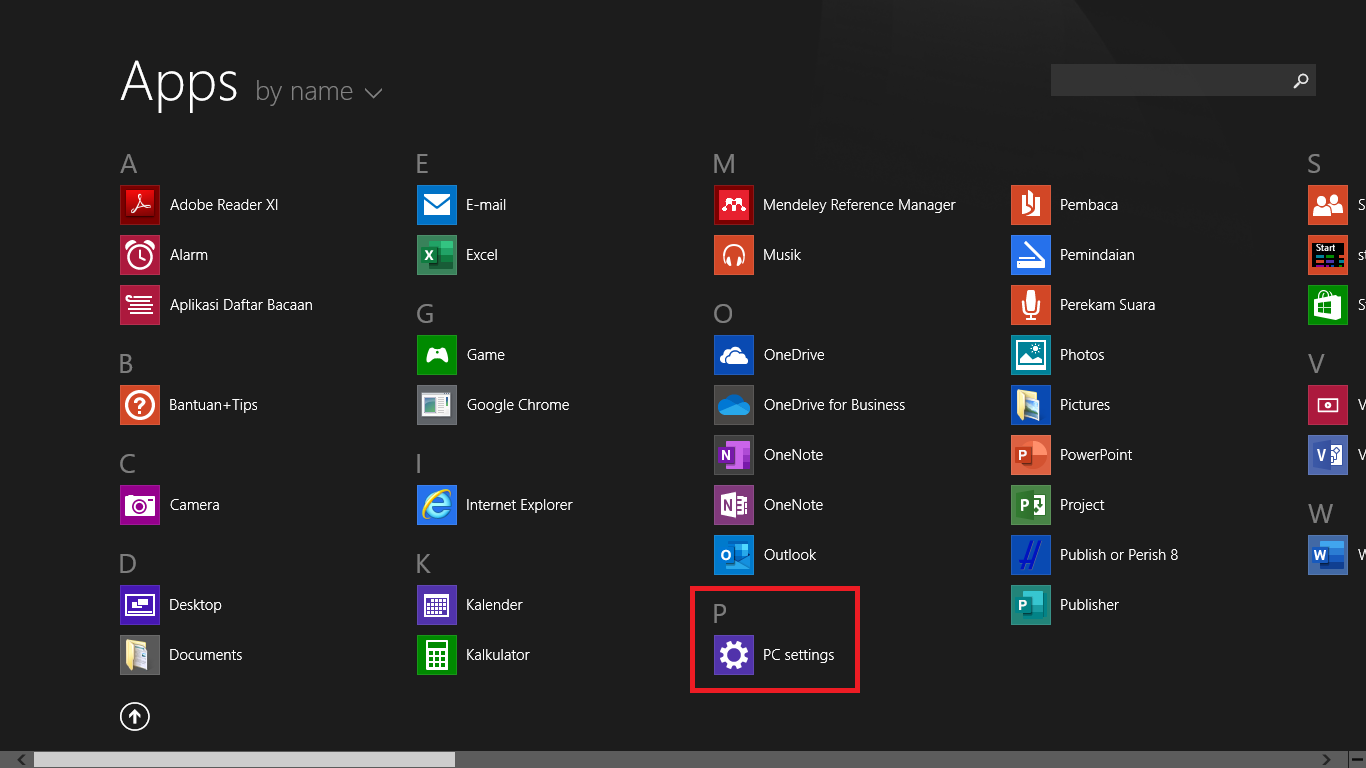Open the Bantuan+Tips app
The width and height of the screenshot is (1366, 768).
point(189,405)
